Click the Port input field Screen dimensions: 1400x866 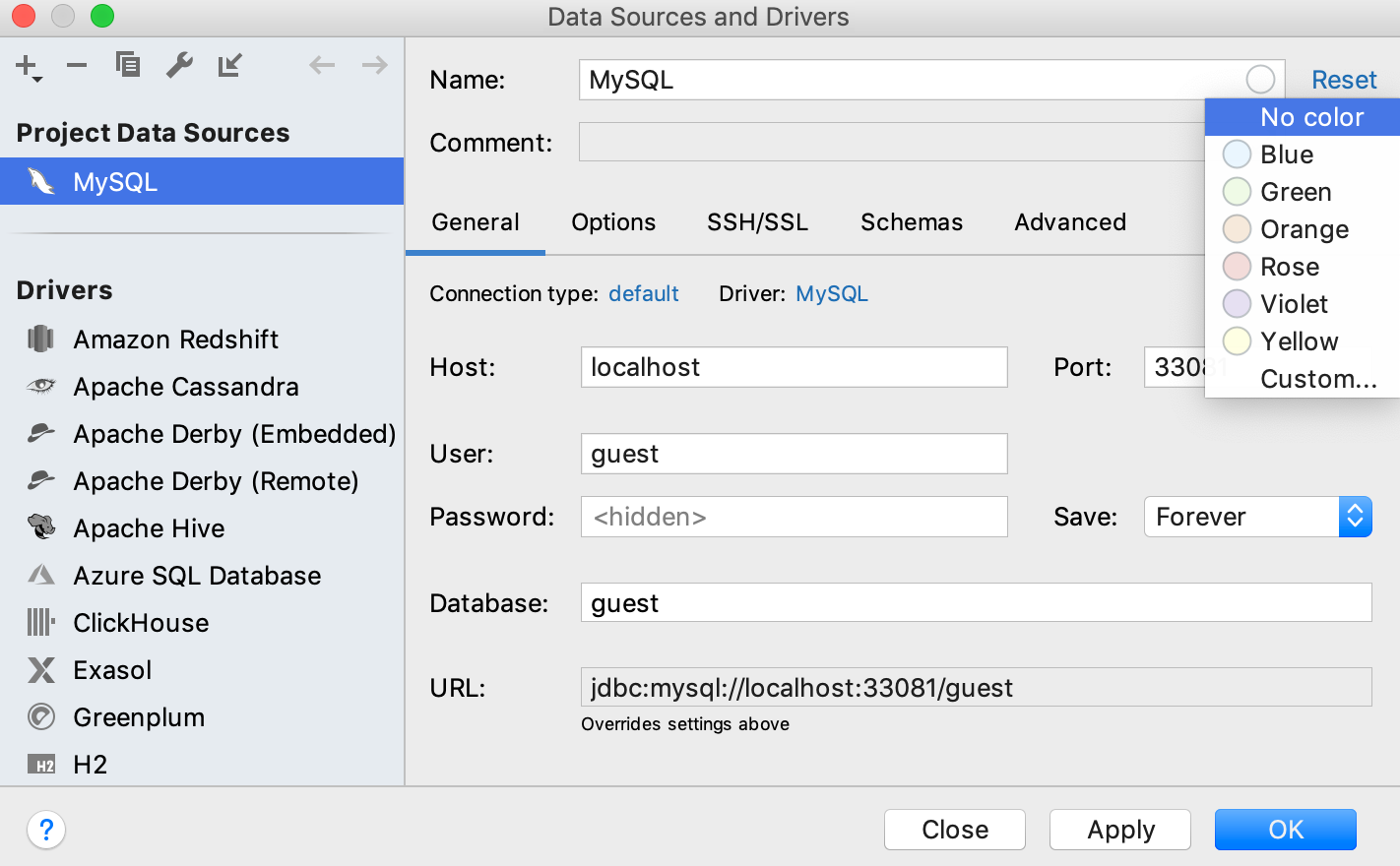tap(1175, 367)
